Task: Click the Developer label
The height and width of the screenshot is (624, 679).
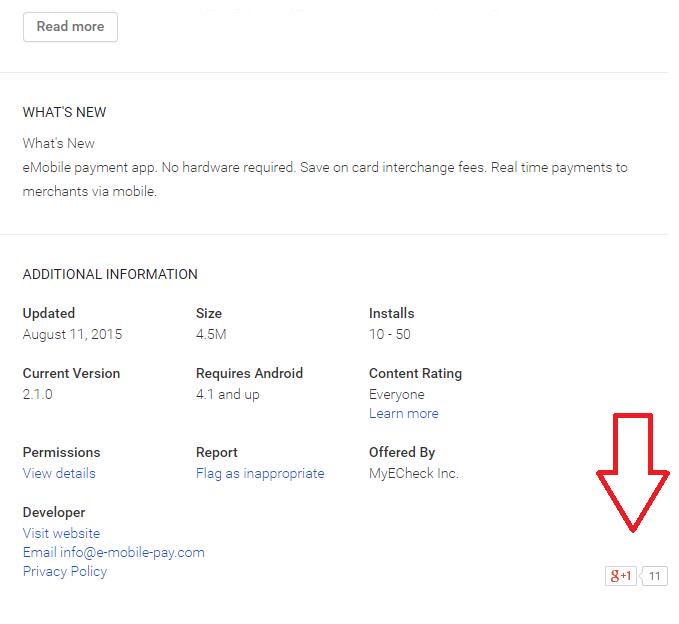Action: click(54, 512)
